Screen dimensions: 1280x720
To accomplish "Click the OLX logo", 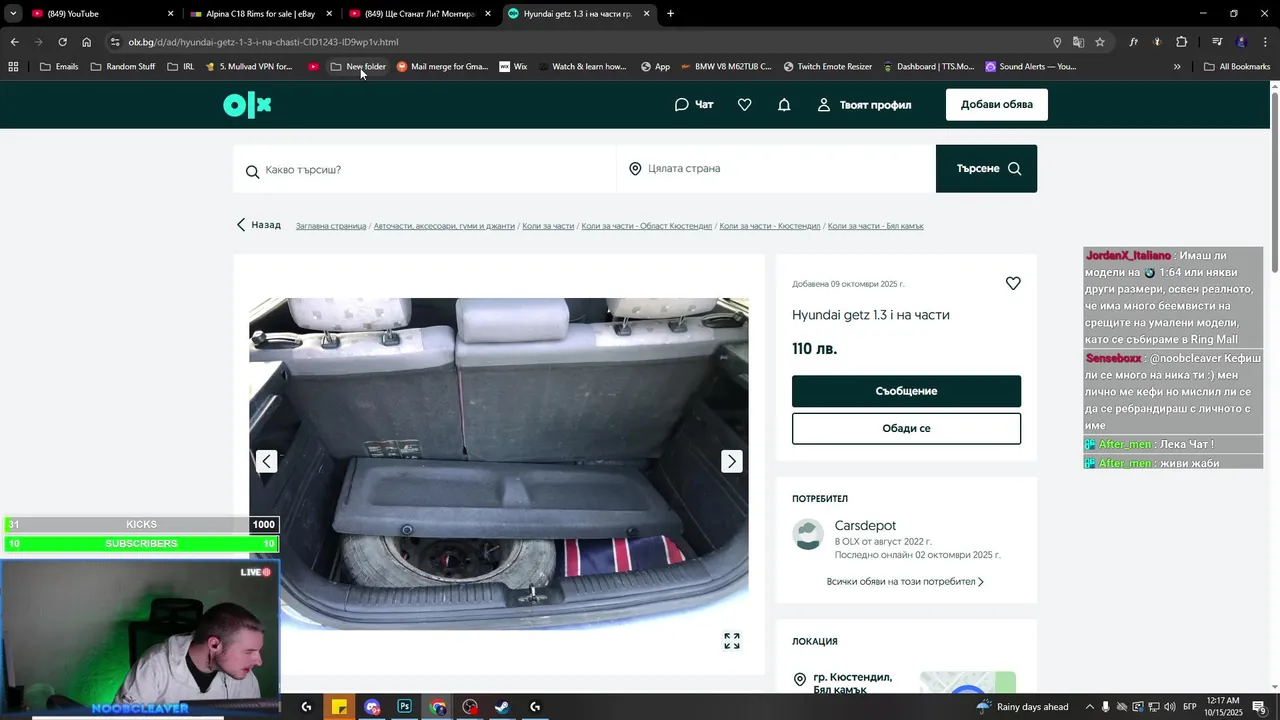I will coord(247,104).
